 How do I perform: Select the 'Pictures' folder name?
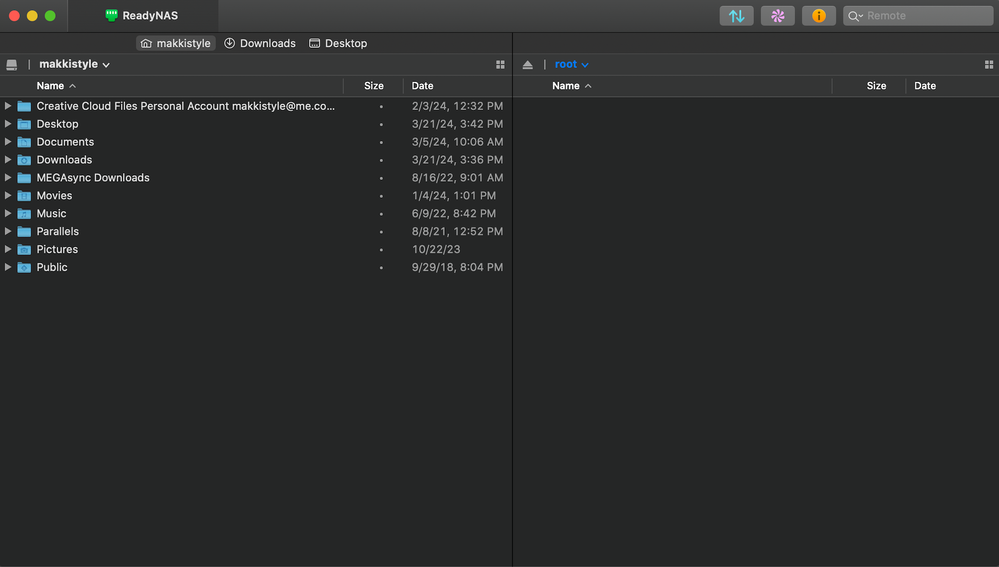coord(57,248)
